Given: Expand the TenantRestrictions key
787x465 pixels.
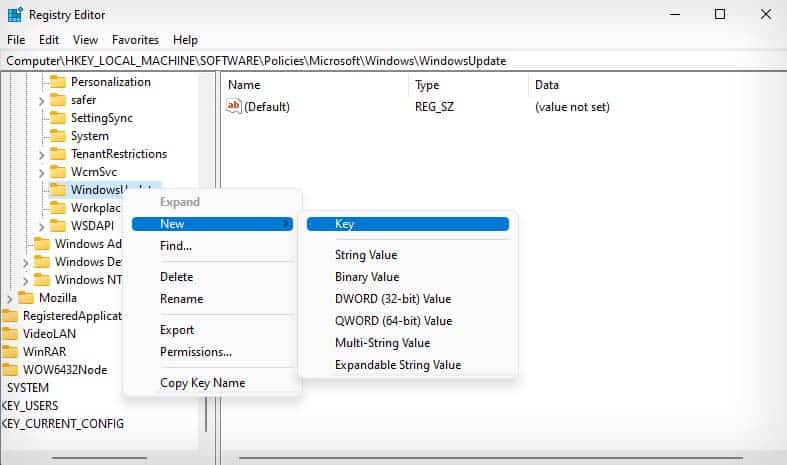Looking at the screenshot, I should point(42,155).
